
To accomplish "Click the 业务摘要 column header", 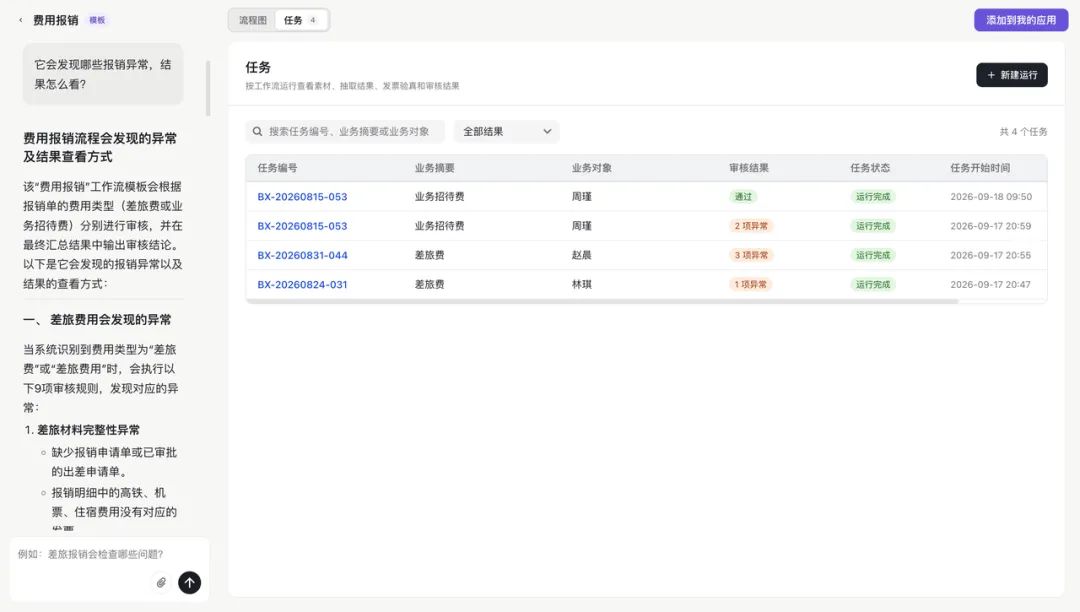I will pos(435,168).
